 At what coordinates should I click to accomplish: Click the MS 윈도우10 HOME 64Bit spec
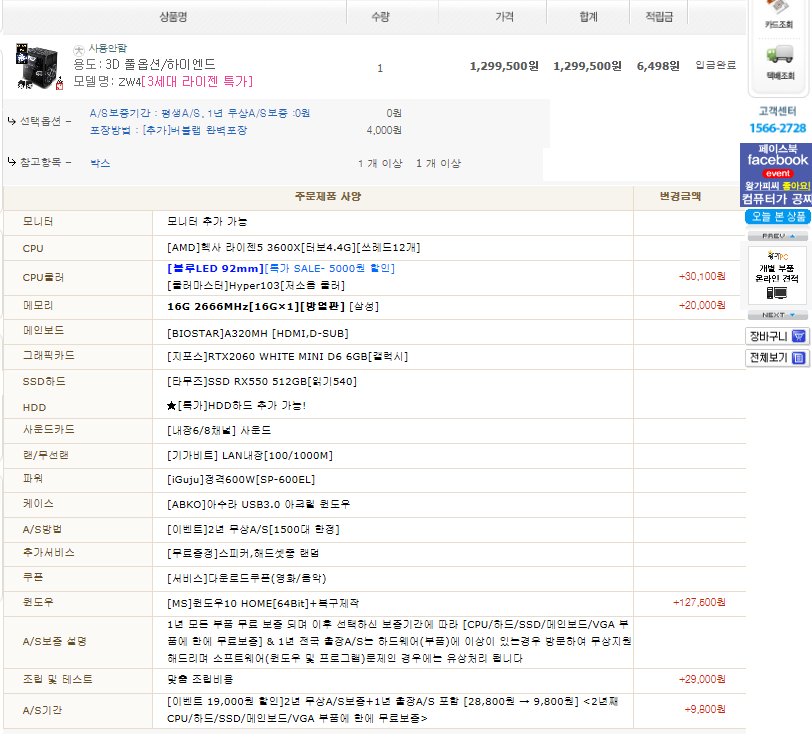coord(263,603)
